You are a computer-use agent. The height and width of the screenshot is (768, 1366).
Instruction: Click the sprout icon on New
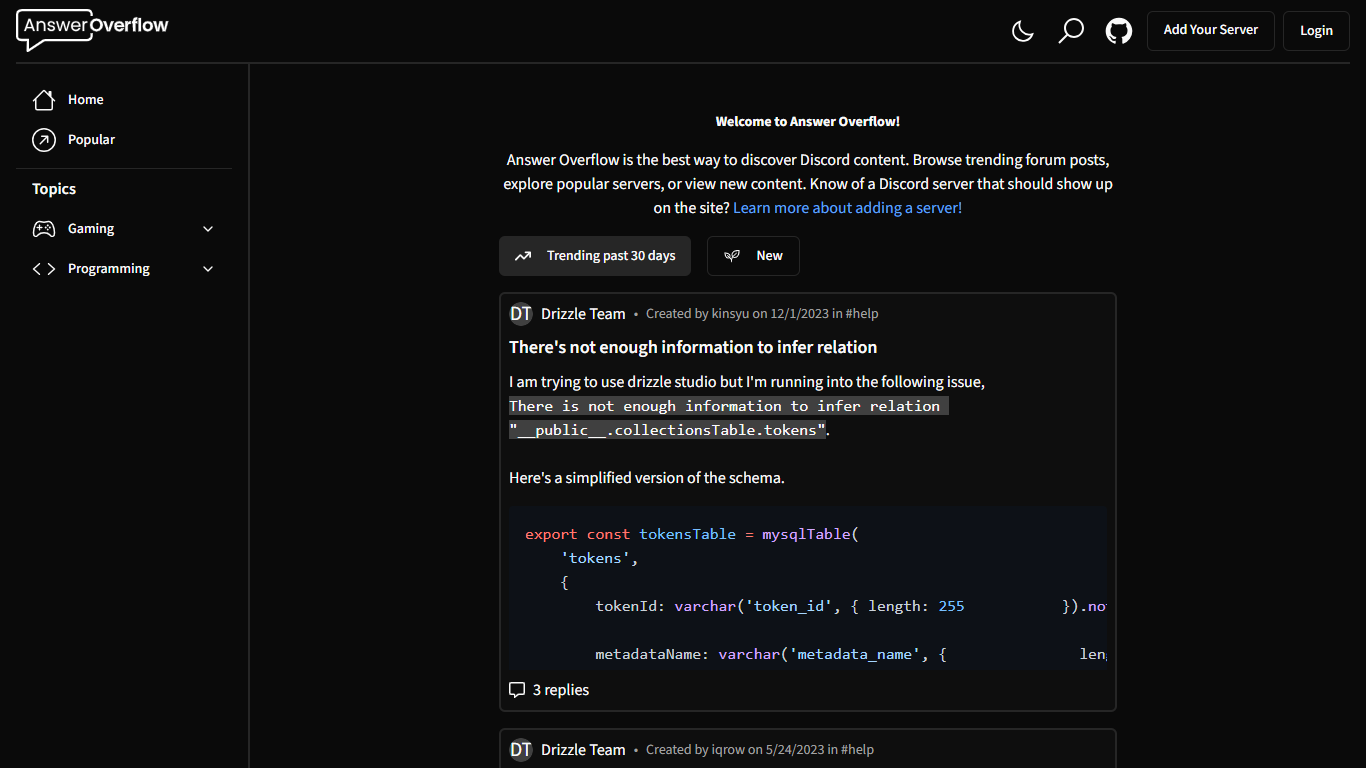coord(732,256)
